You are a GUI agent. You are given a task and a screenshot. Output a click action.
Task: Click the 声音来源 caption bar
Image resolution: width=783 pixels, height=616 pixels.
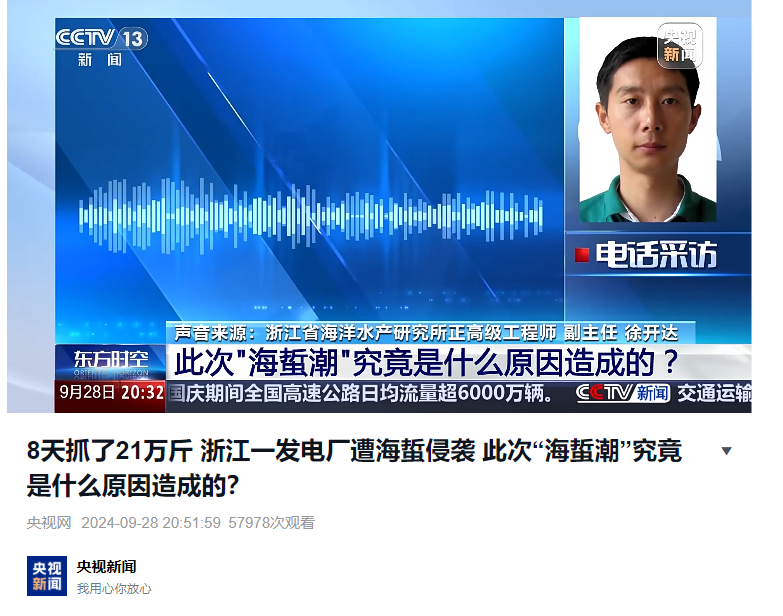coord(430,332)
